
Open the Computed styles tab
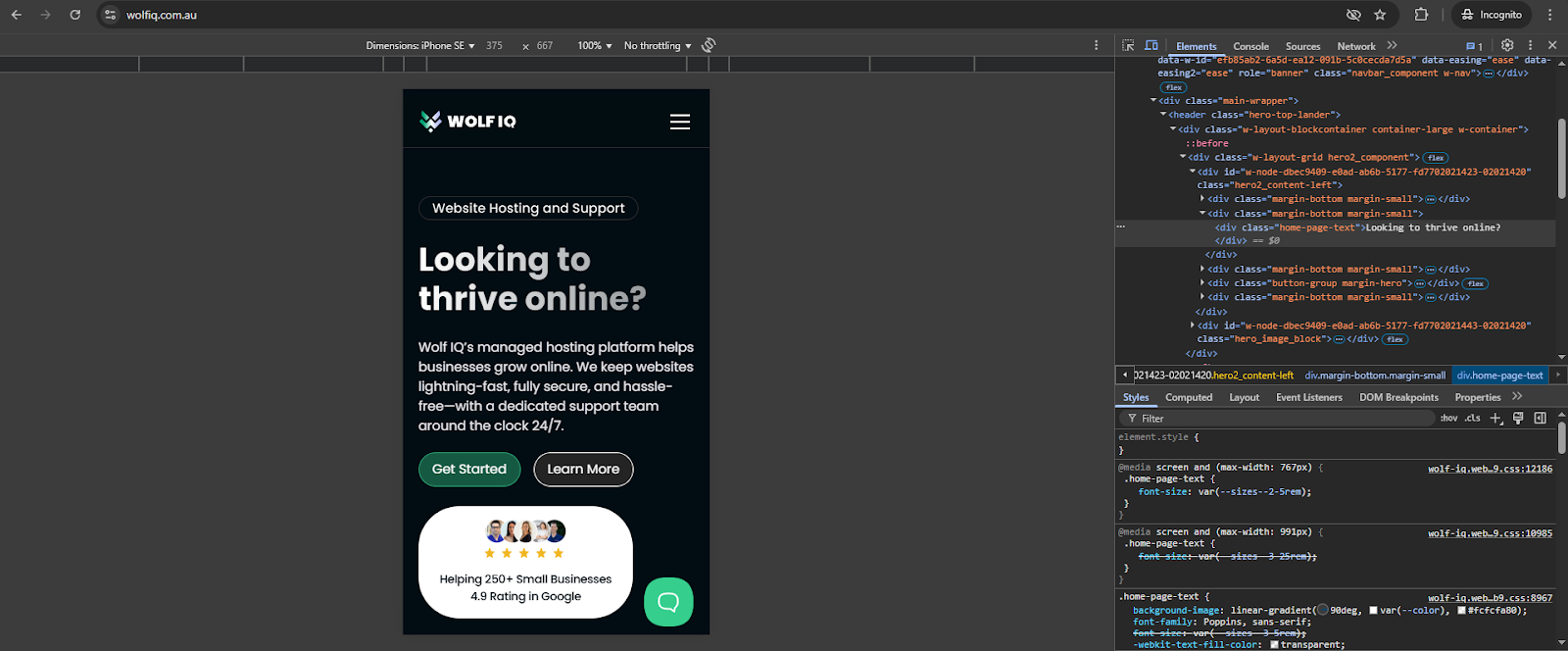pyautogui.click(x=1189, y=397)
